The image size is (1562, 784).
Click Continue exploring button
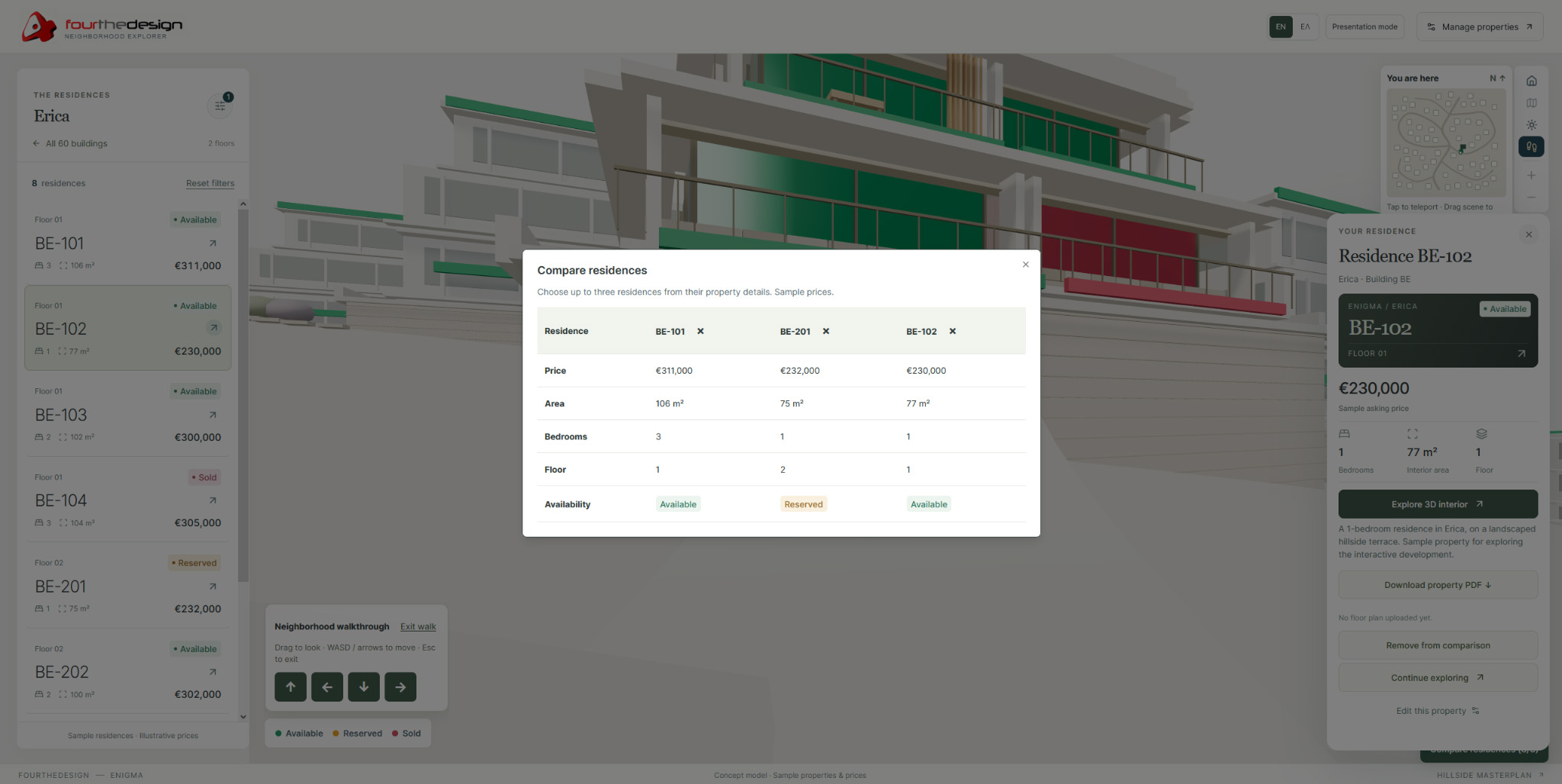(x=1438, y=677)
